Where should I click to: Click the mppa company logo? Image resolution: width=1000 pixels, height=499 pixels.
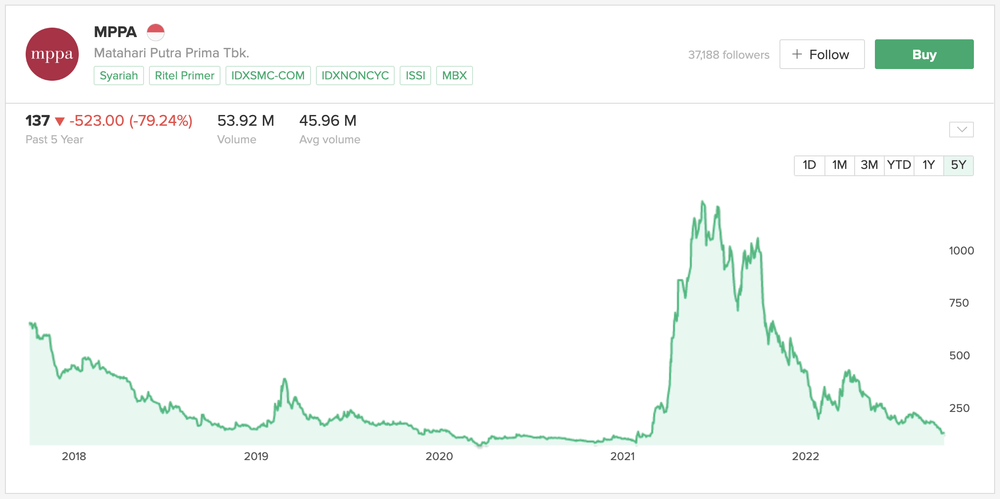[x=52, y=54]
